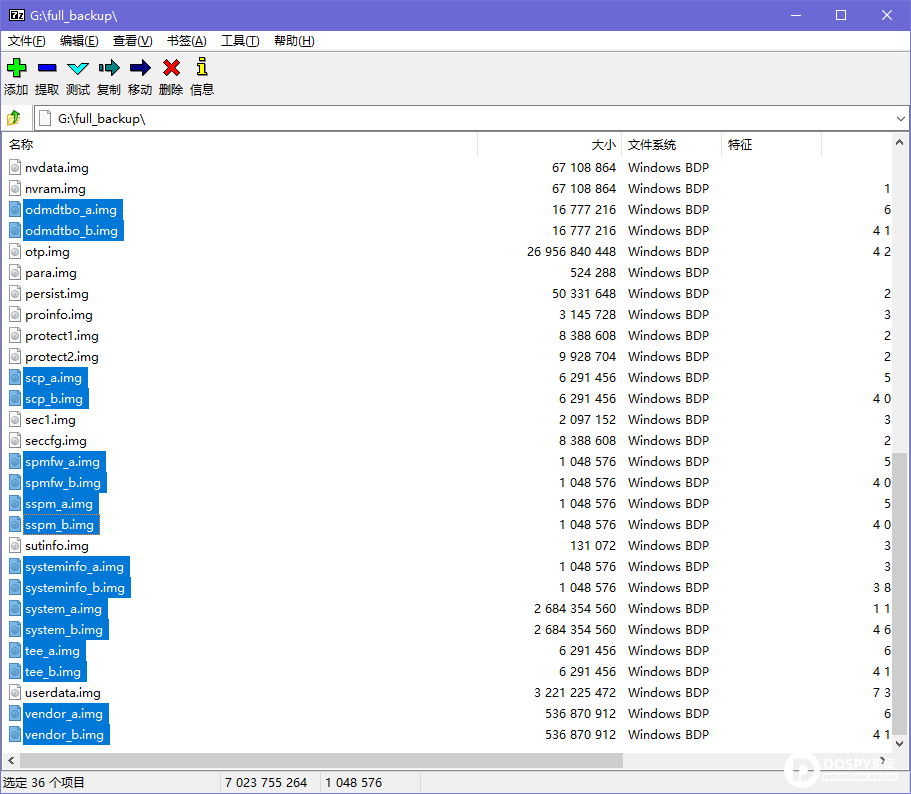Click the green Add (添加) toolbar icon

[16, 68]
